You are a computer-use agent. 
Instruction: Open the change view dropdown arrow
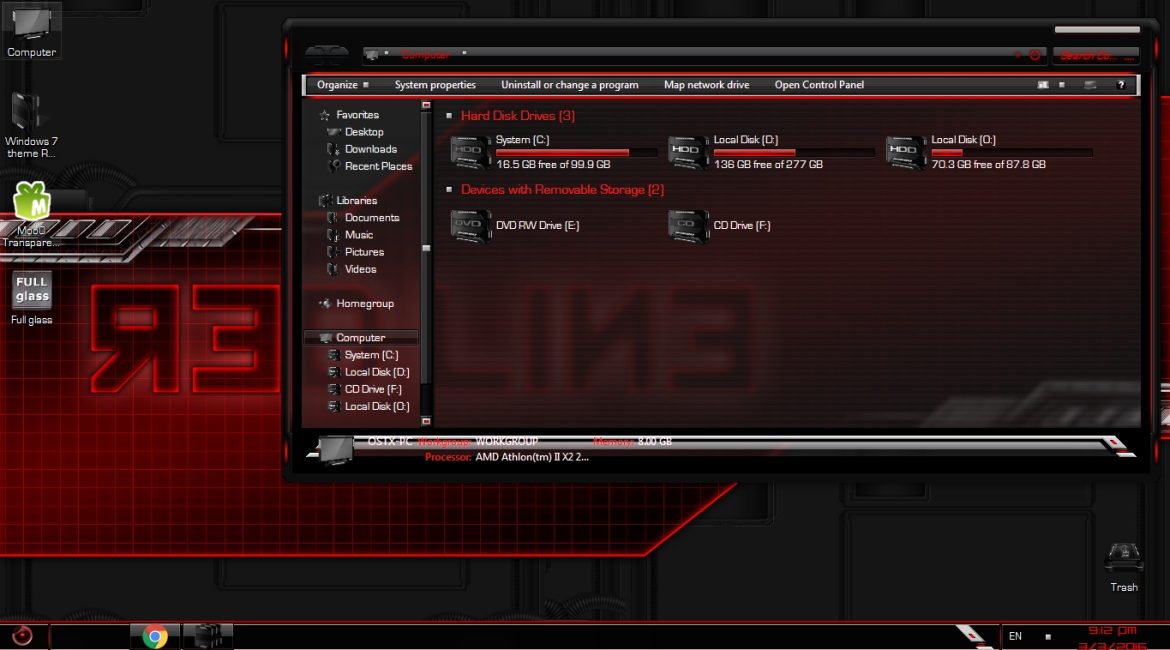(x=1062, y=85)
